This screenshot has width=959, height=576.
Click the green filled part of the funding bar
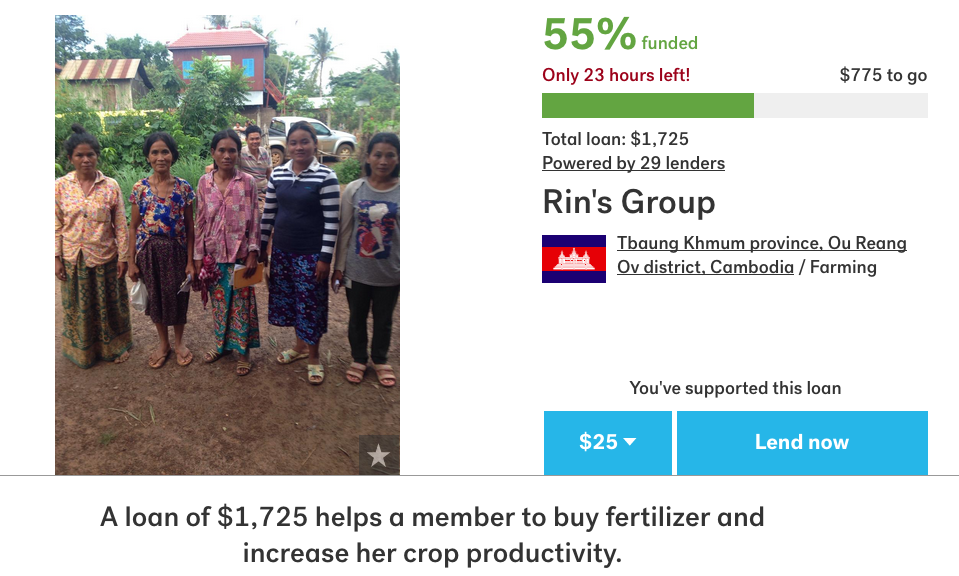[647, 106]
